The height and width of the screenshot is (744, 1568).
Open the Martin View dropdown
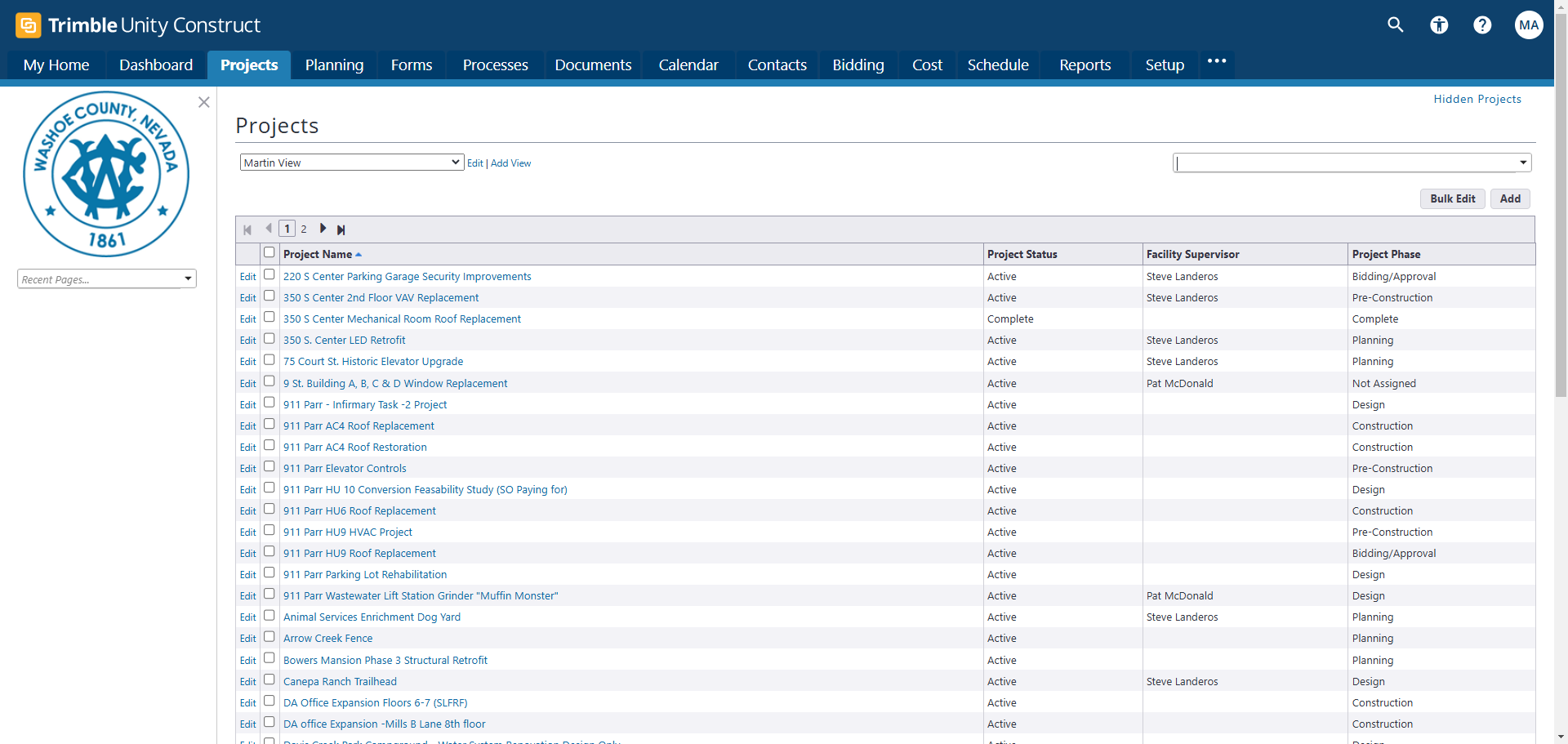(352, 163)
